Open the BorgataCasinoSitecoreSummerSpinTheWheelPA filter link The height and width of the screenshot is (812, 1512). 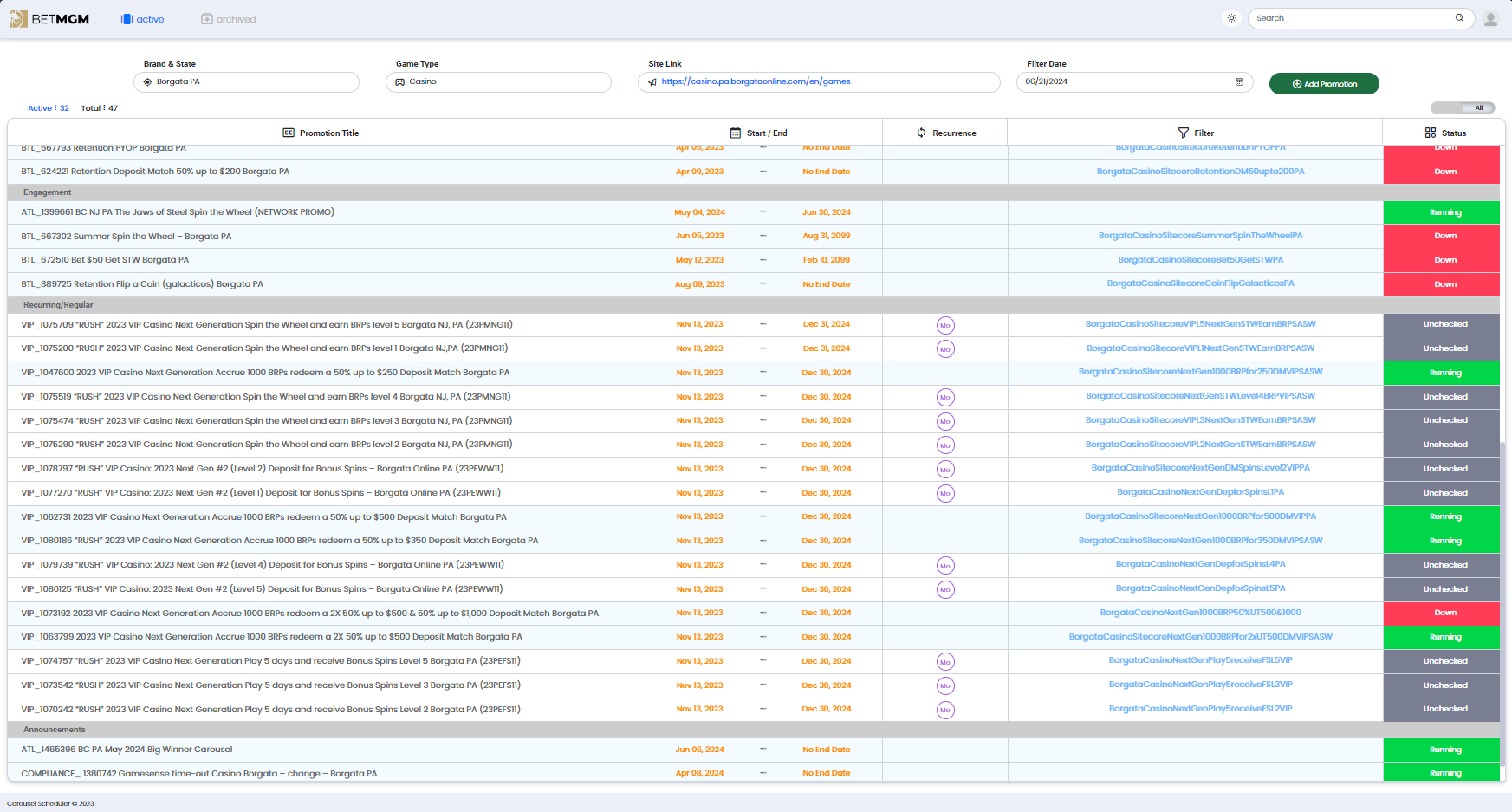point(1200,236)
